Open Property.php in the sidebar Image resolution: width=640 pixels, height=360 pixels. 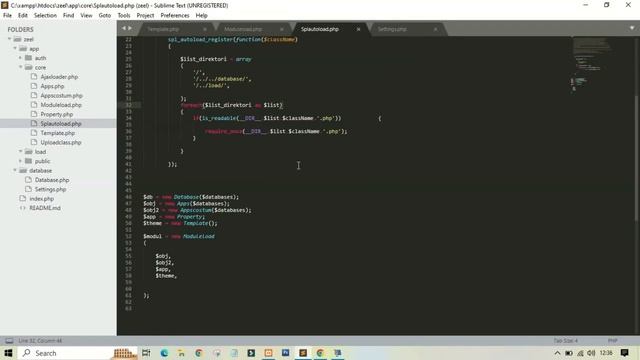[x=57, y=114]
